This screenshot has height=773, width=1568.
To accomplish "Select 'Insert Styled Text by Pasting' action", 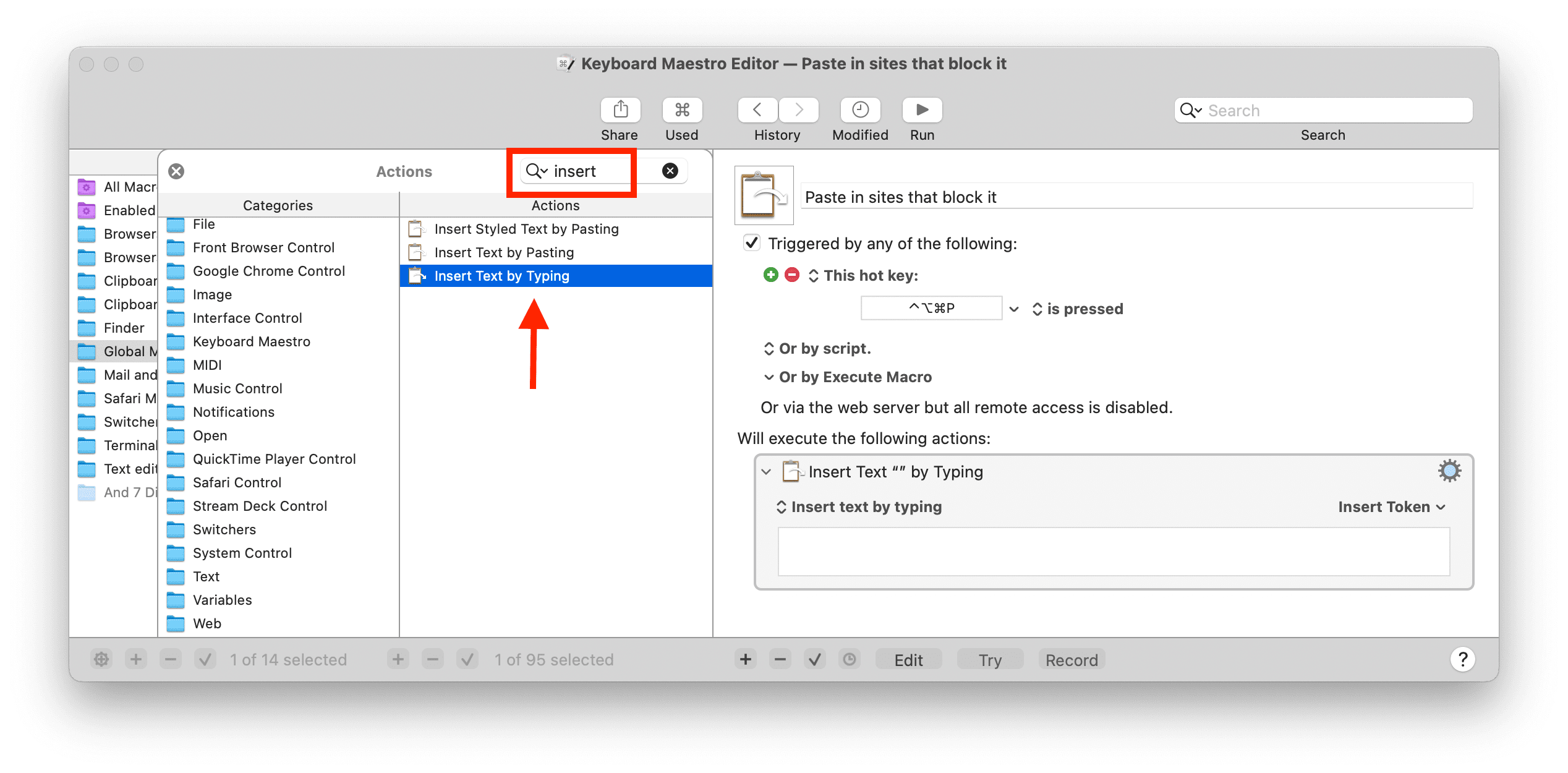I will 556,229.
